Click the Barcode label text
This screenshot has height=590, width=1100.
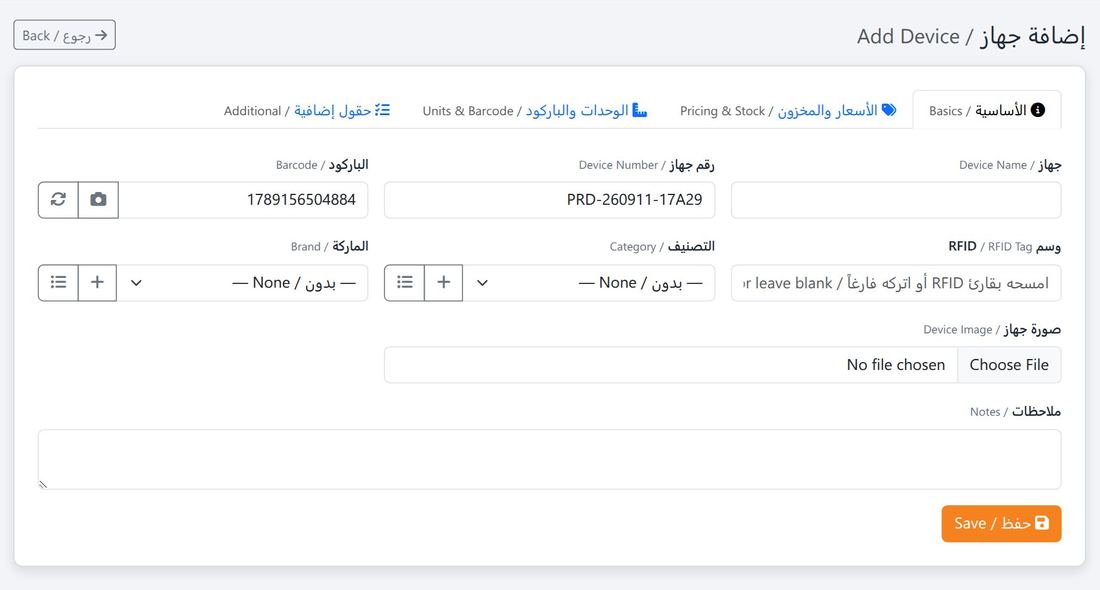point(322,165)
